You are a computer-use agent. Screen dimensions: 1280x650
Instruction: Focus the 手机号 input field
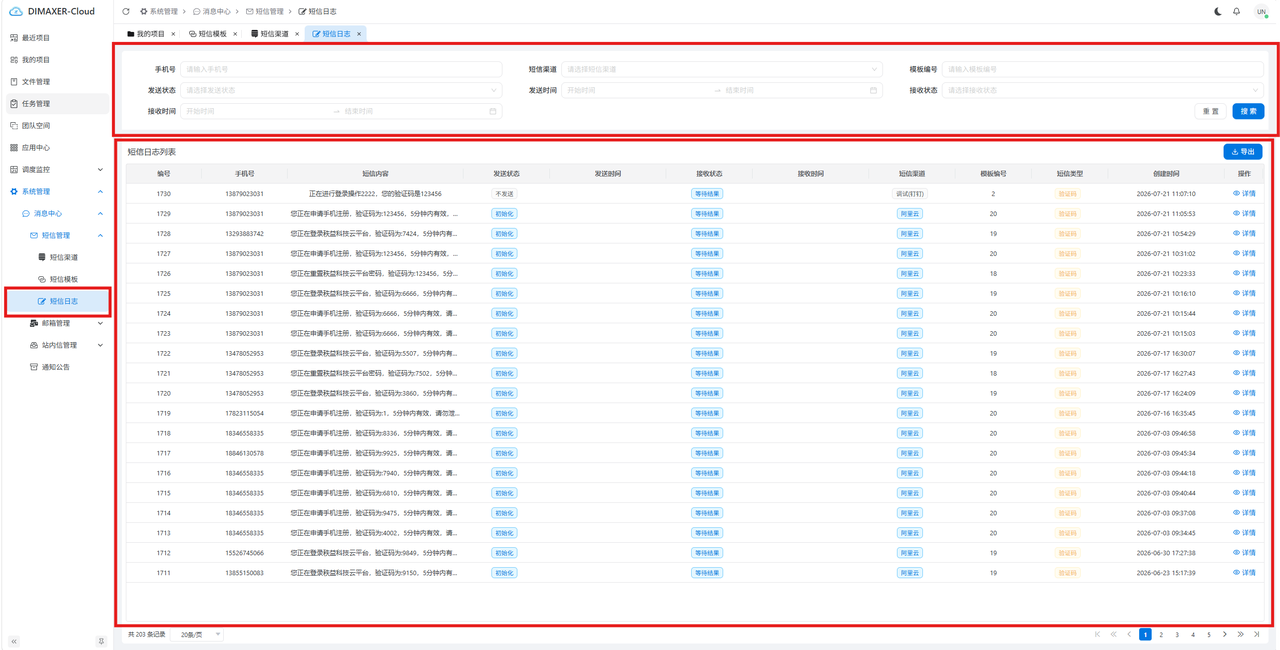341,69
